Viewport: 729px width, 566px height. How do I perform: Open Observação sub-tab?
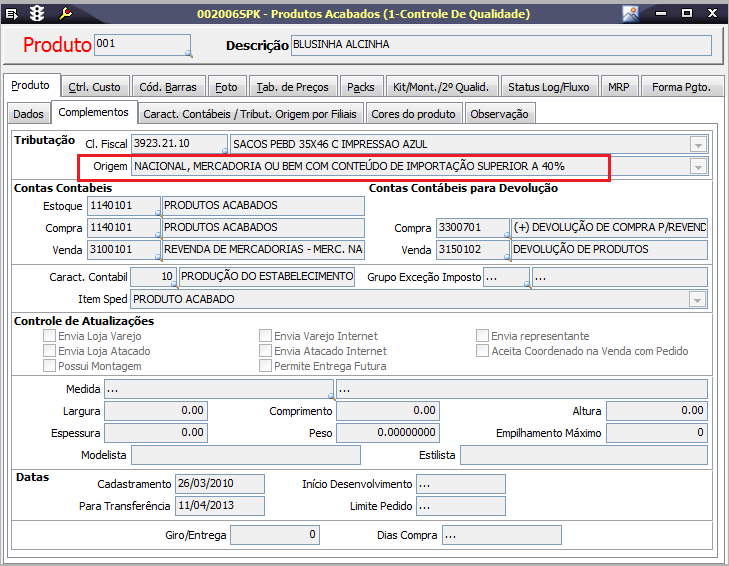click(499, 114)
